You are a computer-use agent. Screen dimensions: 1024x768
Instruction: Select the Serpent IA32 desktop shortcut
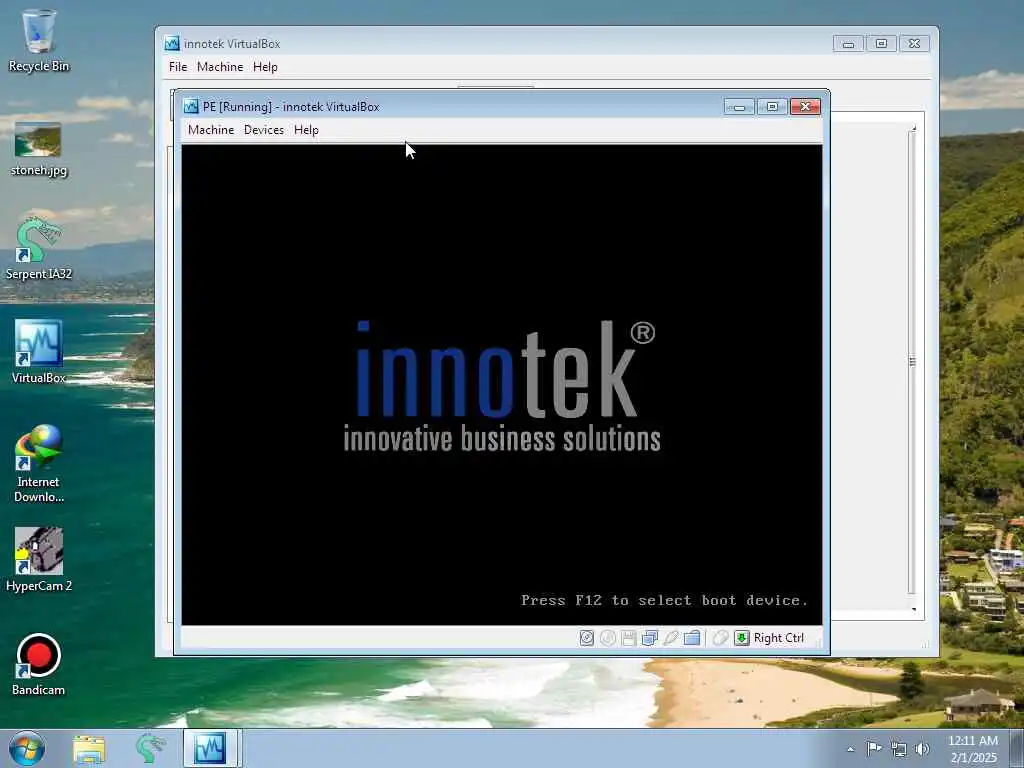39,249
